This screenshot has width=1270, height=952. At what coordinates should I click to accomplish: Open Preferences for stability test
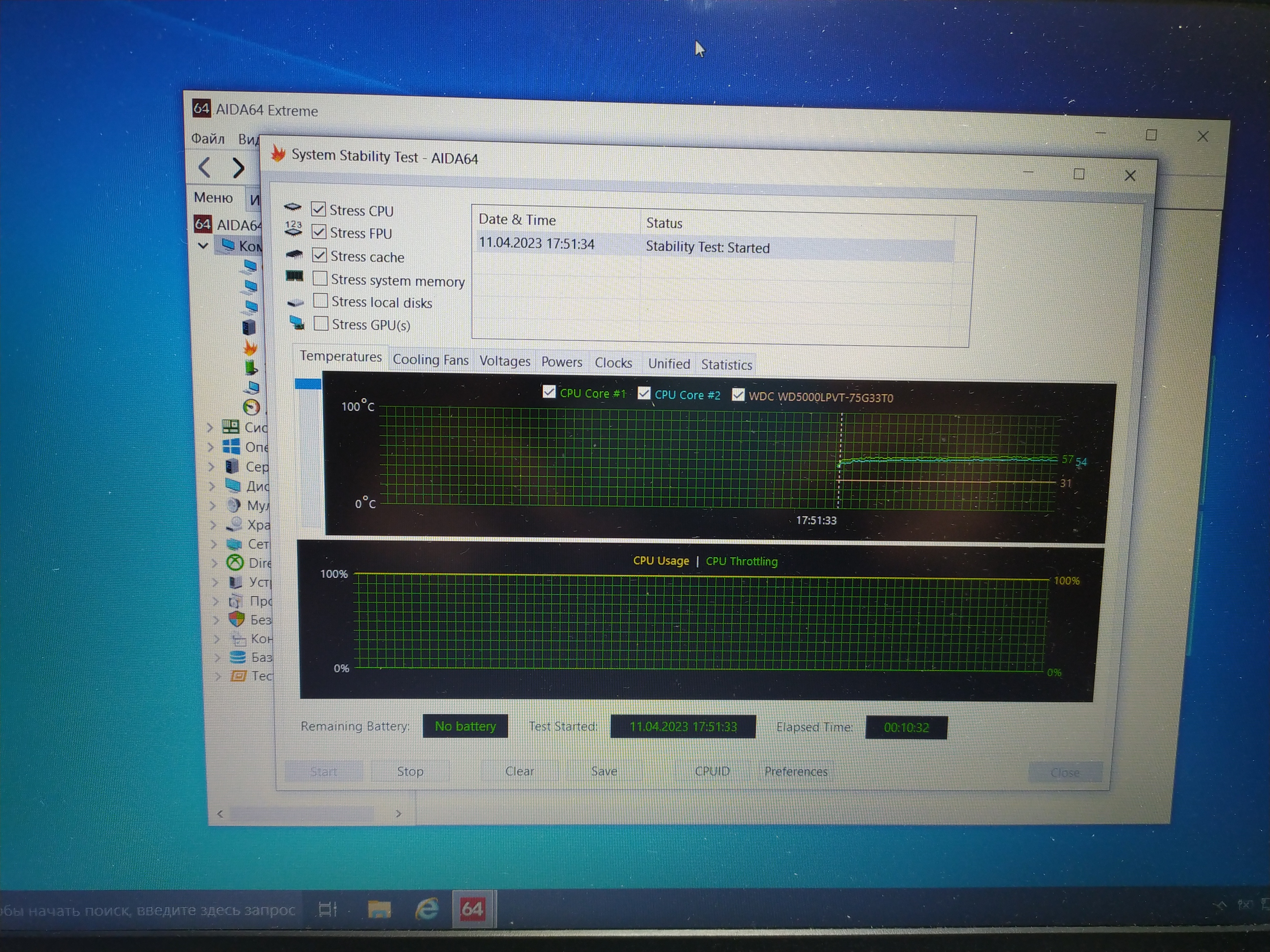click(x=796, y=772)
